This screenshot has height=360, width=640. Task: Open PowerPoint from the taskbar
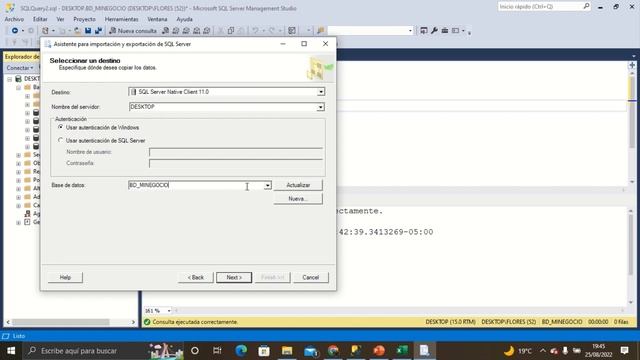[x=379, y=351]
